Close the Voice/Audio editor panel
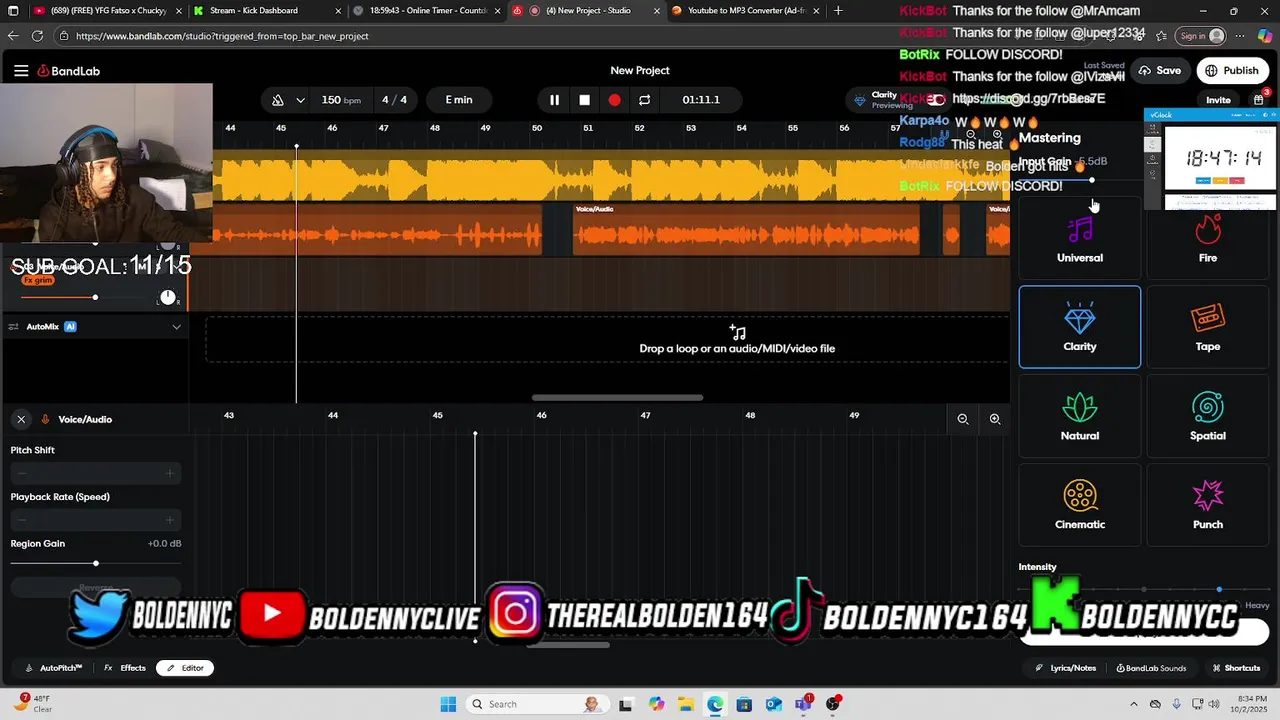Screen dimensions: 1280x720 click(21, 419)
